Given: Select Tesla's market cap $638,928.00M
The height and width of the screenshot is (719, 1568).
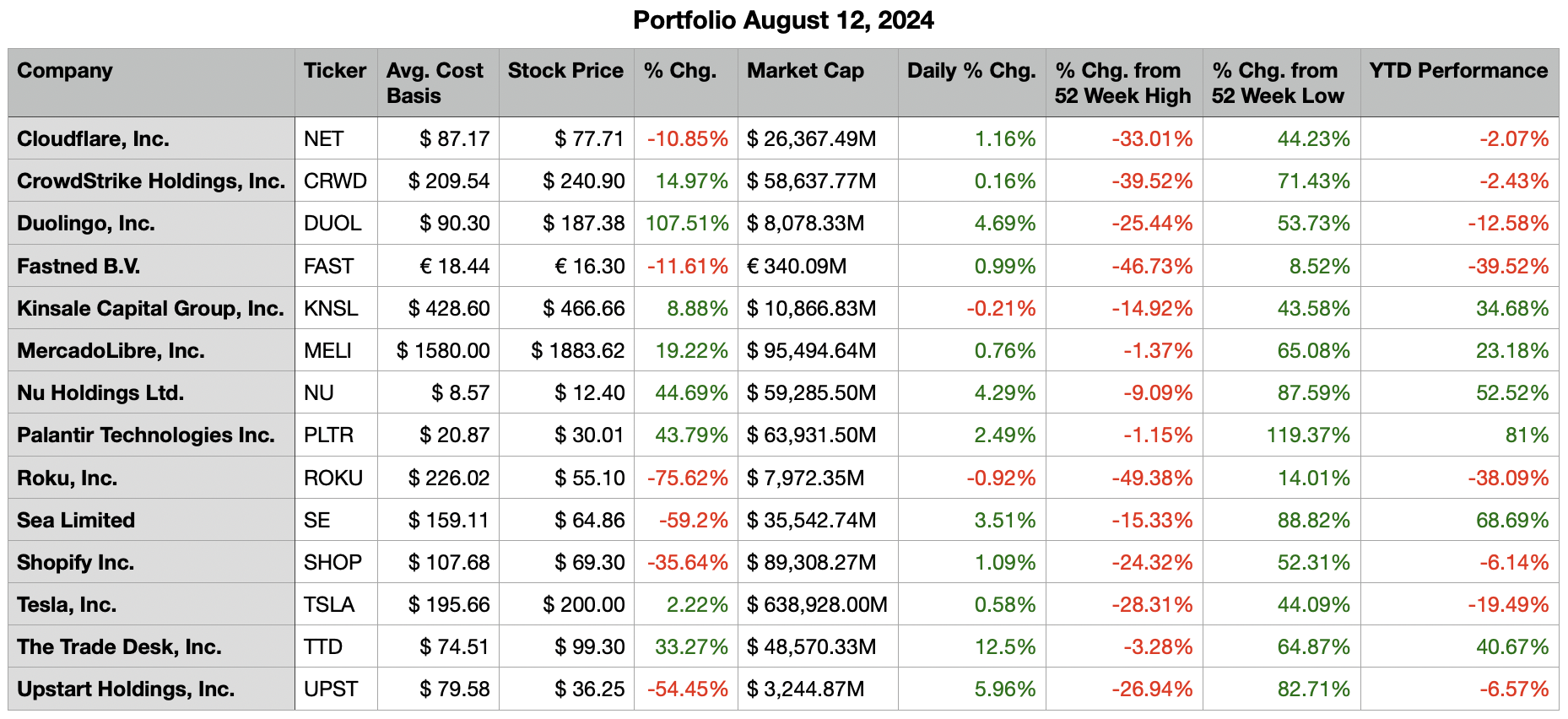Looking at the screenshot, I should click(x=817, y=605).
